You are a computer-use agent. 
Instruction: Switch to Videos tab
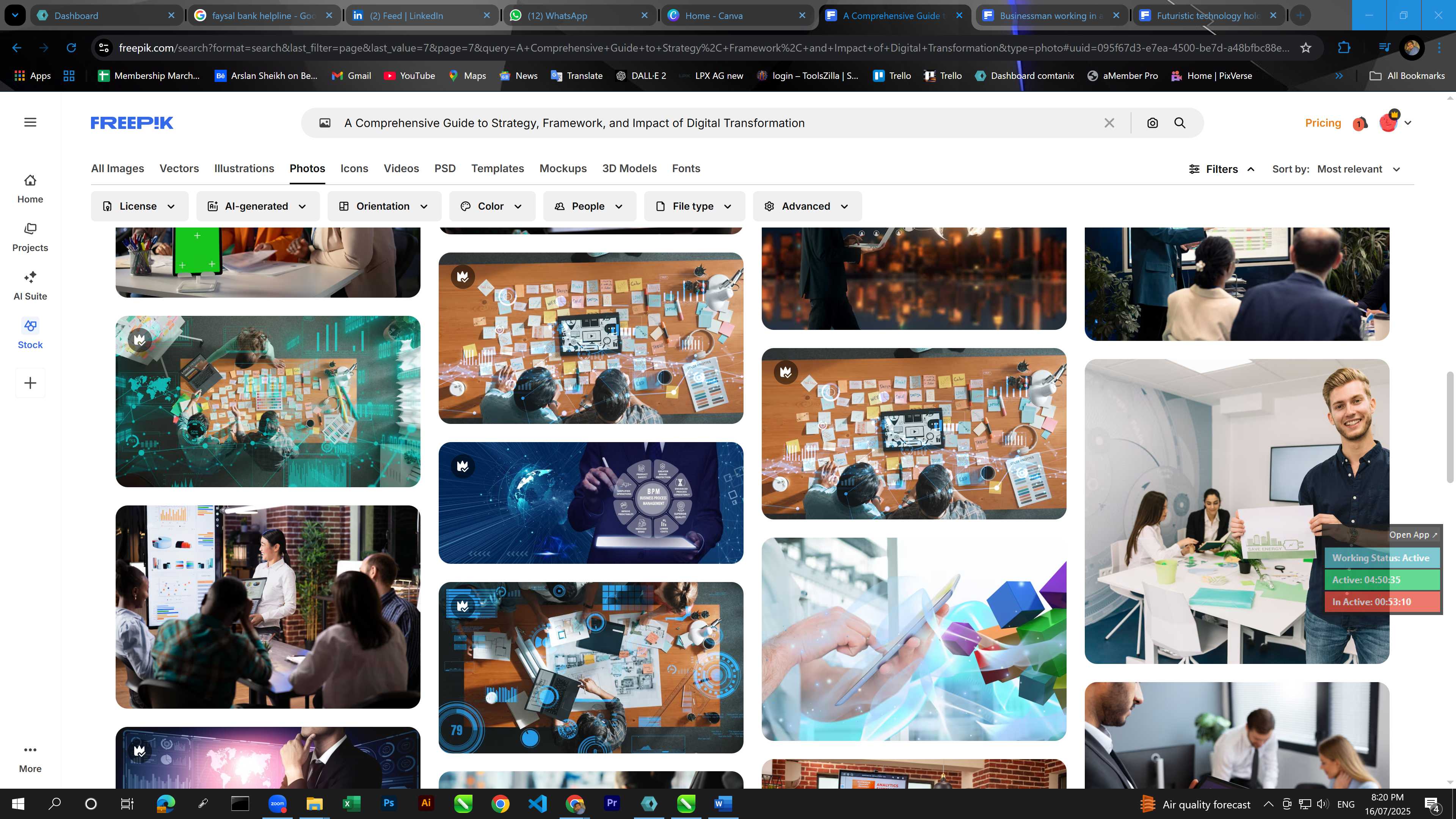(x=401, y=168)
